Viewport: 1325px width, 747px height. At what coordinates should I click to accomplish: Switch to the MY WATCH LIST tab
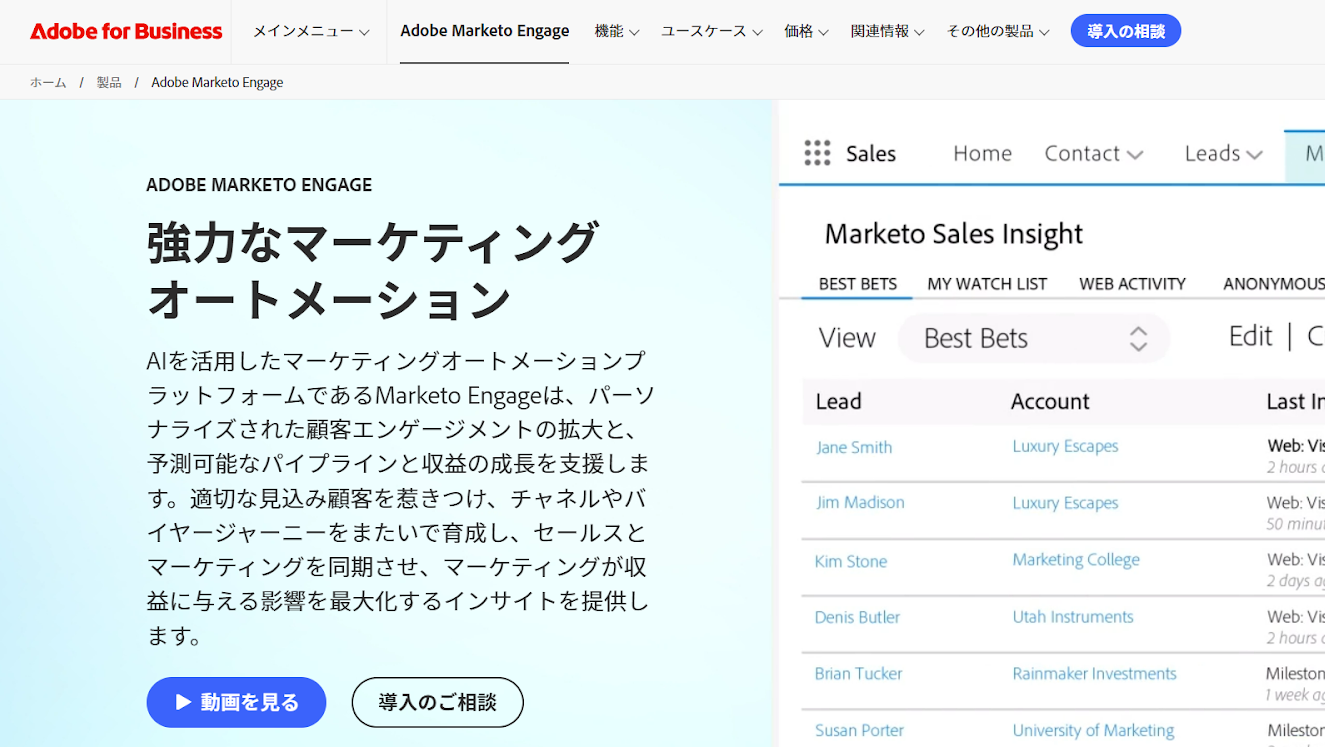(x=986, y=283)
